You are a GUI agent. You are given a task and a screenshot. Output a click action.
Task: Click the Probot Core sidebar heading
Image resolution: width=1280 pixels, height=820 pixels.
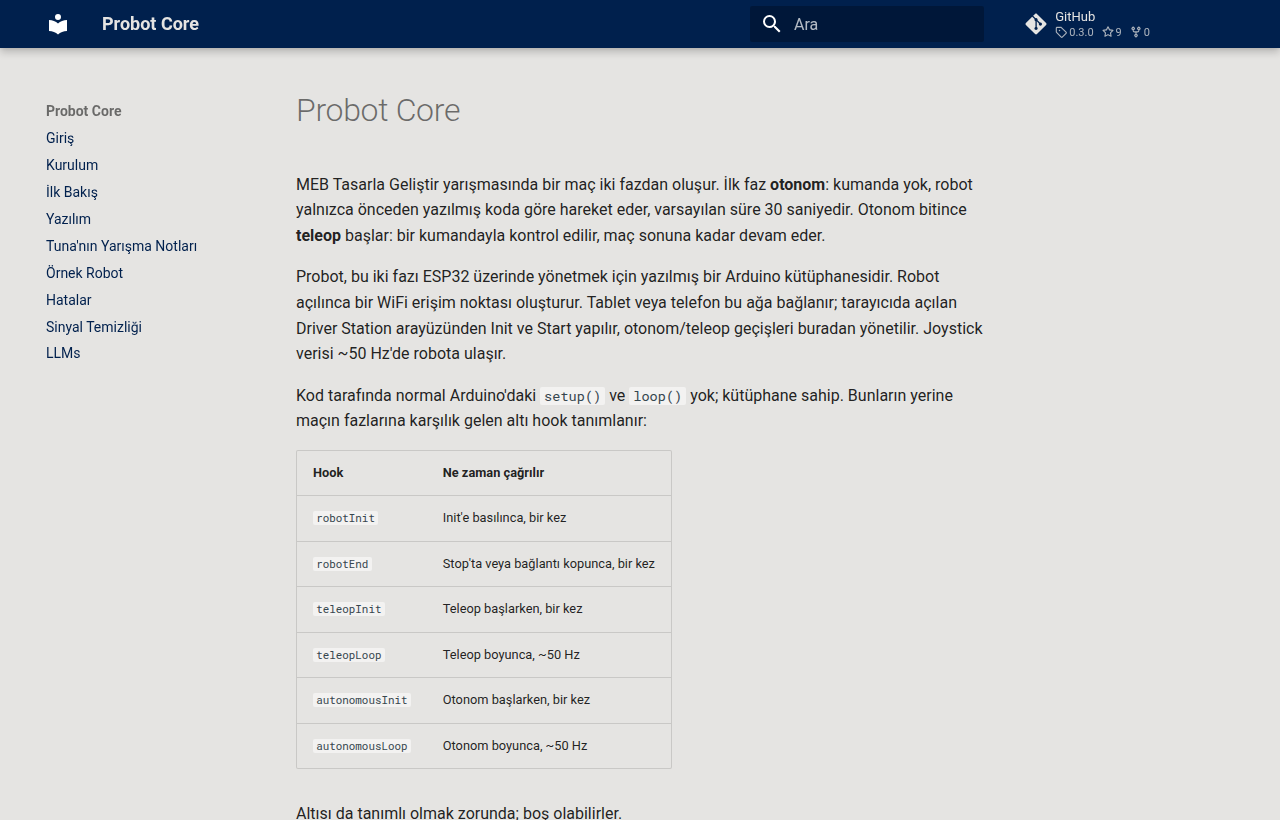pyautogui.click(x=84, y=111)
